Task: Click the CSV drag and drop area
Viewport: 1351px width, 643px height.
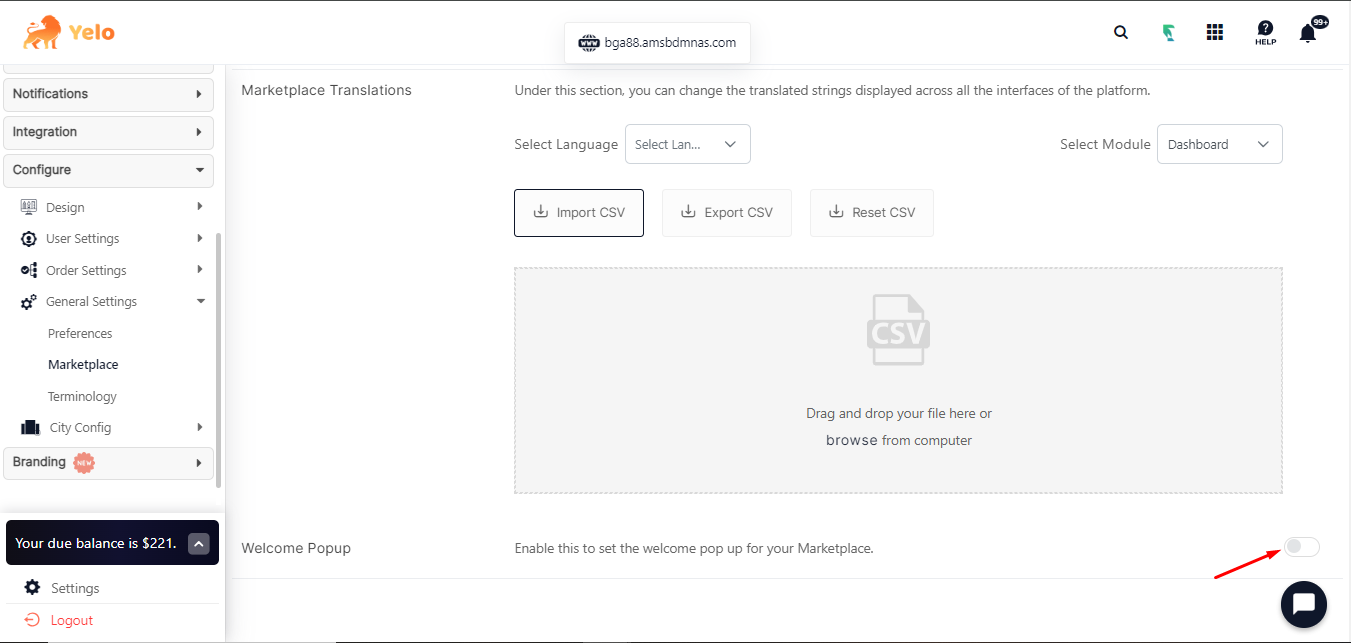Action: click(x=898, y=380)
